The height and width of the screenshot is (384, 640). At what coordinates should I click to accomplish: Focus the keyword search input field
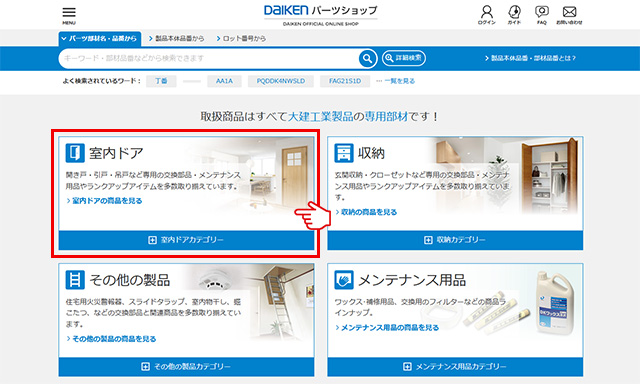pyautogui.click(x=209, y=58)
